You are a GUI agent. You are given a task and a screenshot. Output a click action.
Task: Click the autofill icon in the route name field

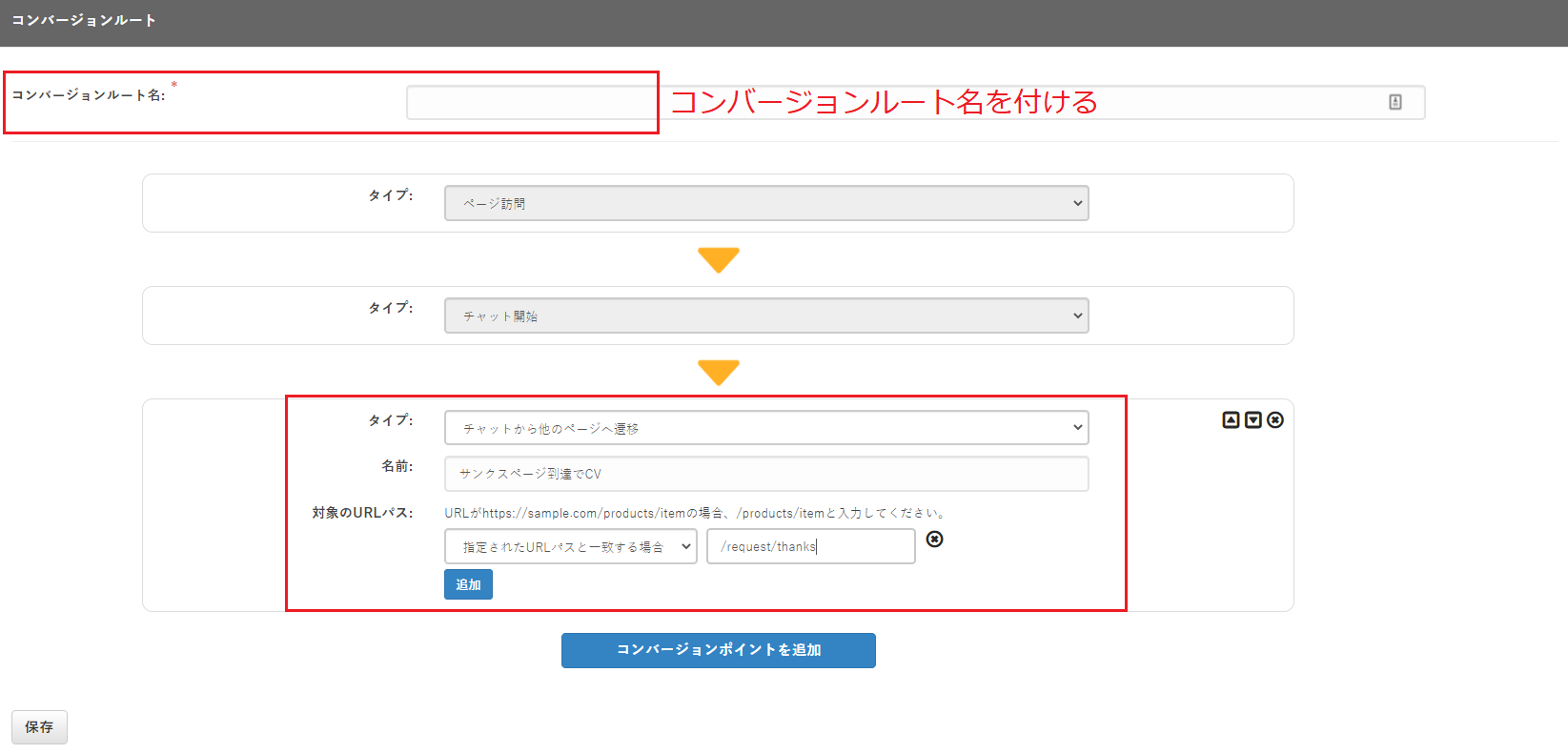[x=1395, y=102]
